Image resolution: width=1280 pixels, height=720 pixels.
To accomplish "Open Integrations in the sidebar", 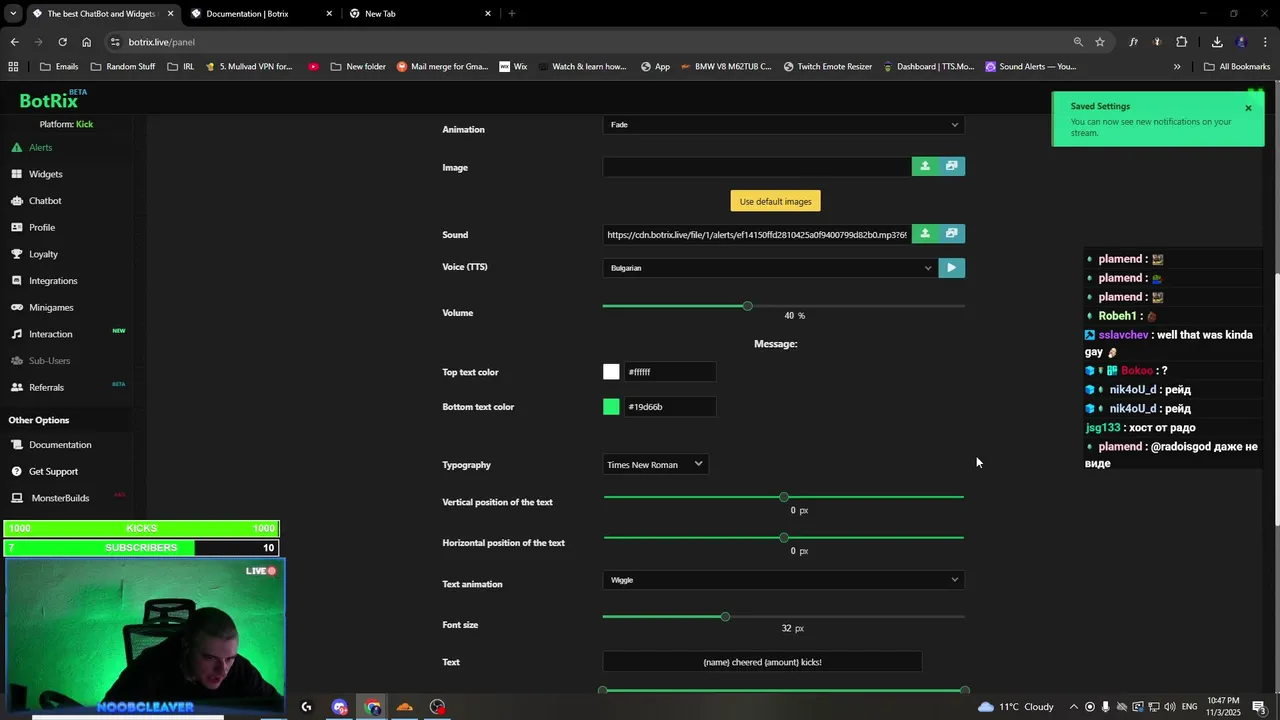I will point(53,281).
